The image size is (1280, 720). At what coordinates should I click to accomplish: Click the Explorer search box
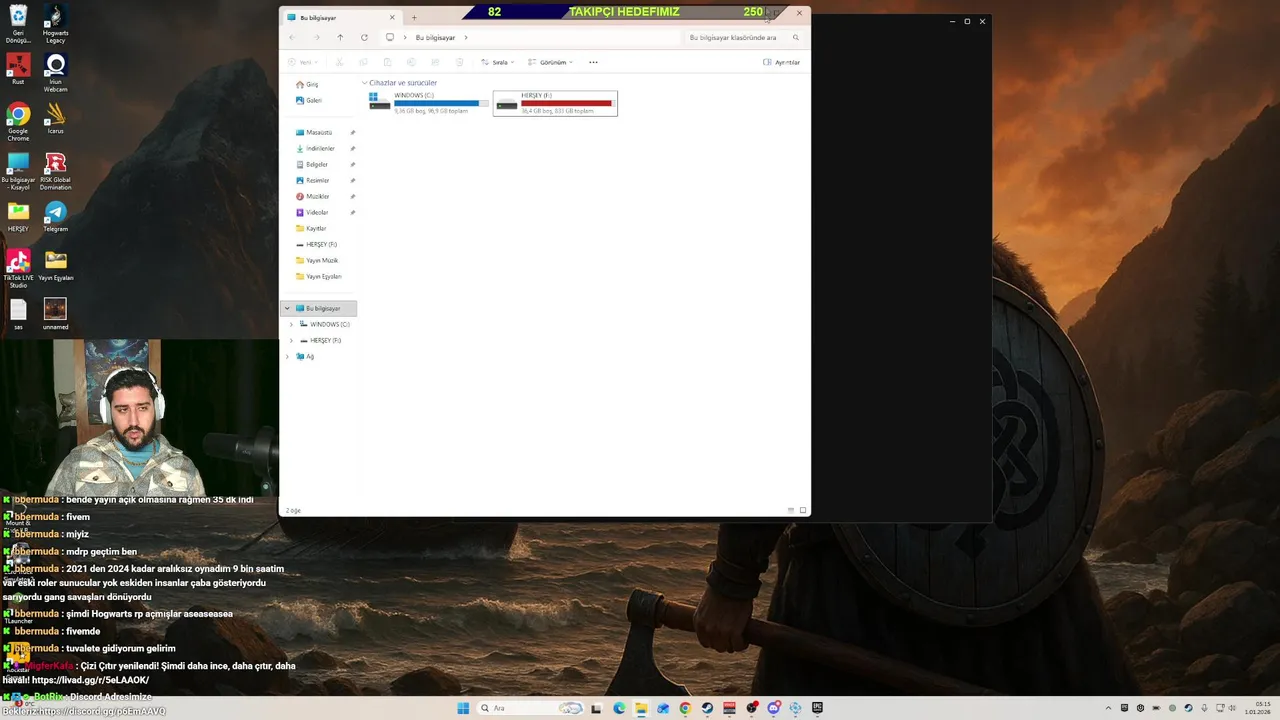[744, 37]
